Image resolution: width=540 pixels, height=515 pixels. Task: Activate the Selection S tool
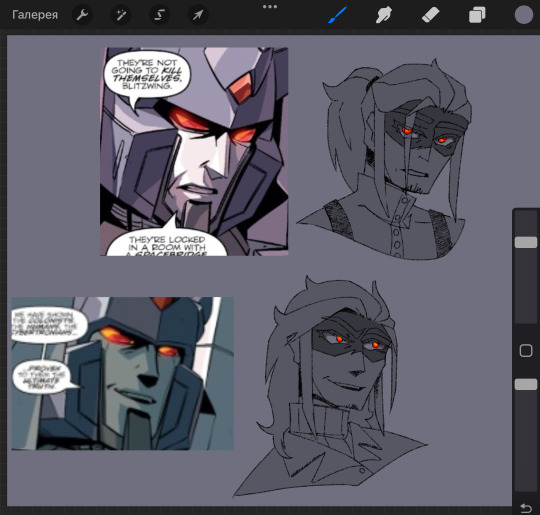pos(159,15)
